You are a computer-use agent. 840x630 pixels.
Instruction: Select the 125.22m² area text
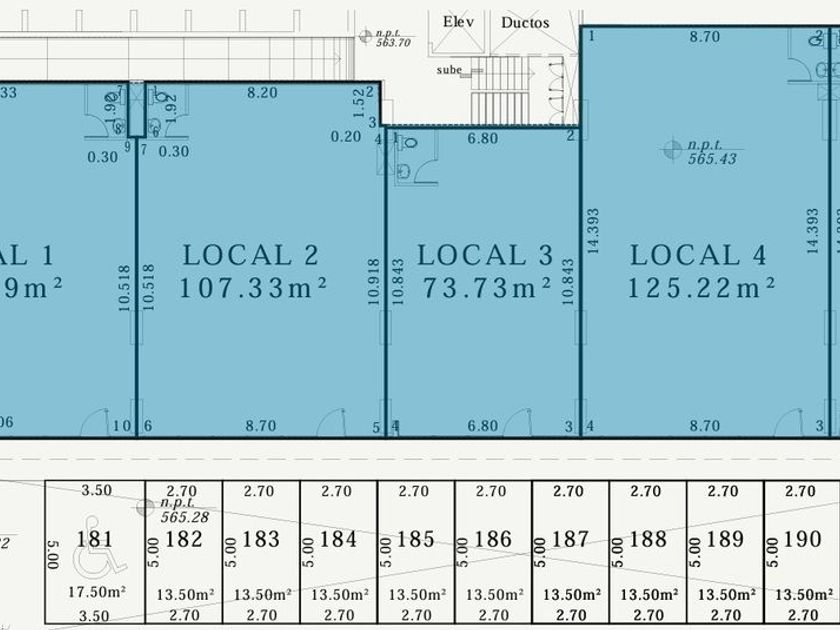(x=702, y=289)
